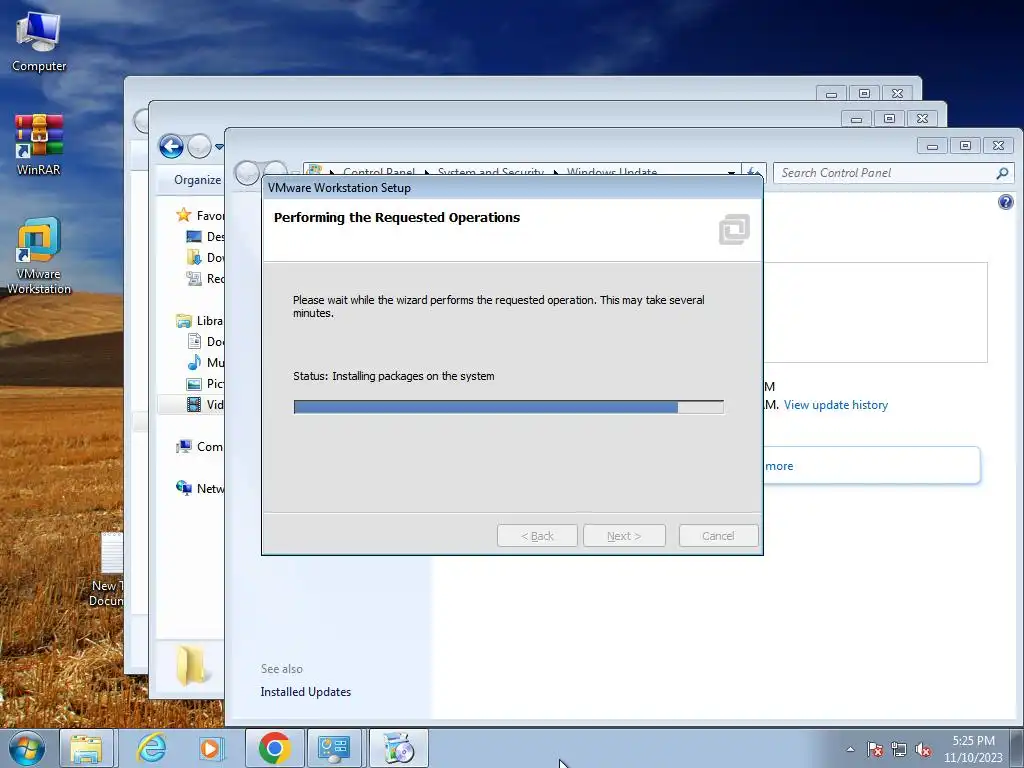
Task: Select Videos library in the Explorer sidebar
Action: pyautogui.click(x=205, y=404)
